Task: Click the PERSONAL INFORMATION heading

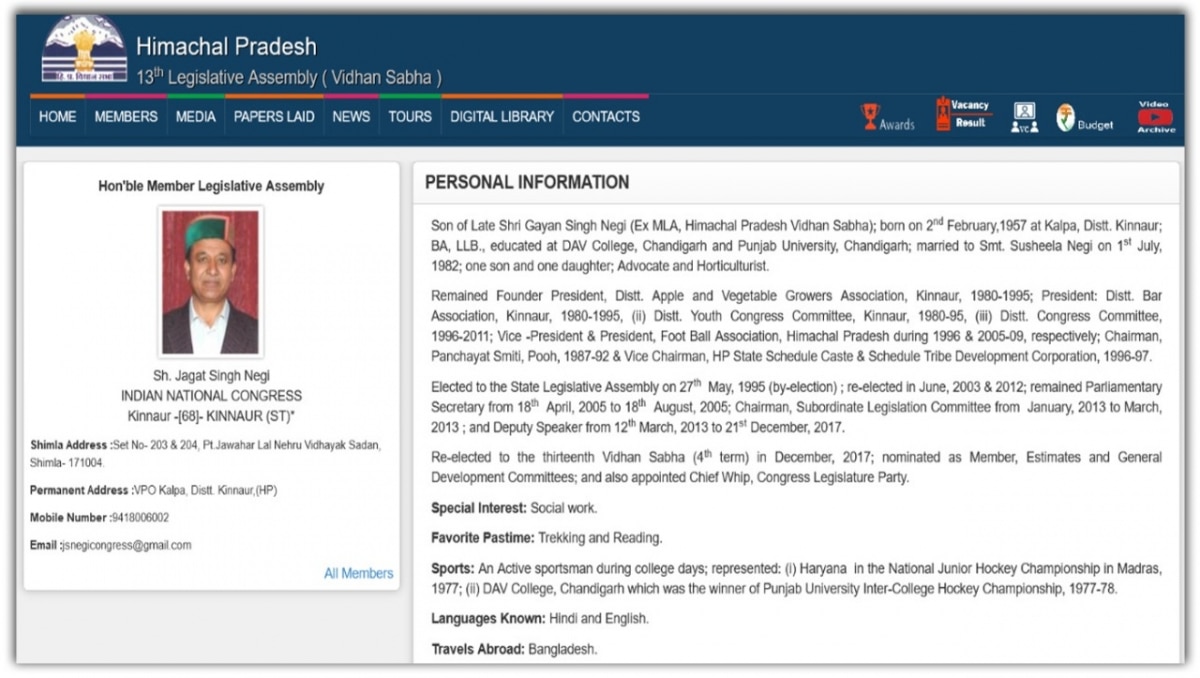Action: click(527, 183)
